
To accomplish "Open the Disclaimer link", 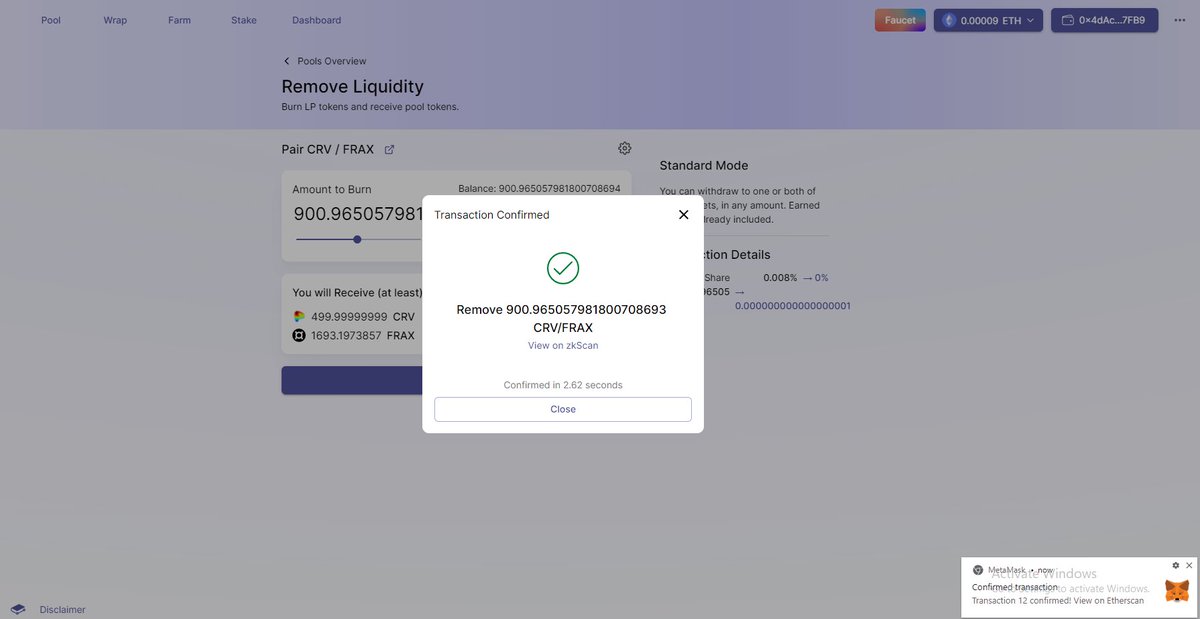I will (x=62, y=610).
